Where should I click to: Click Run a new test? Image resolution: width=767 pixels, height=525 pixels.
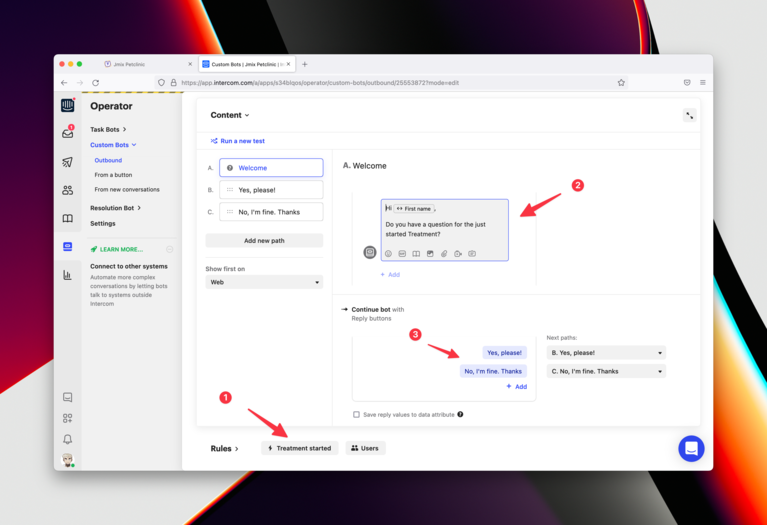tap(238, 141)
